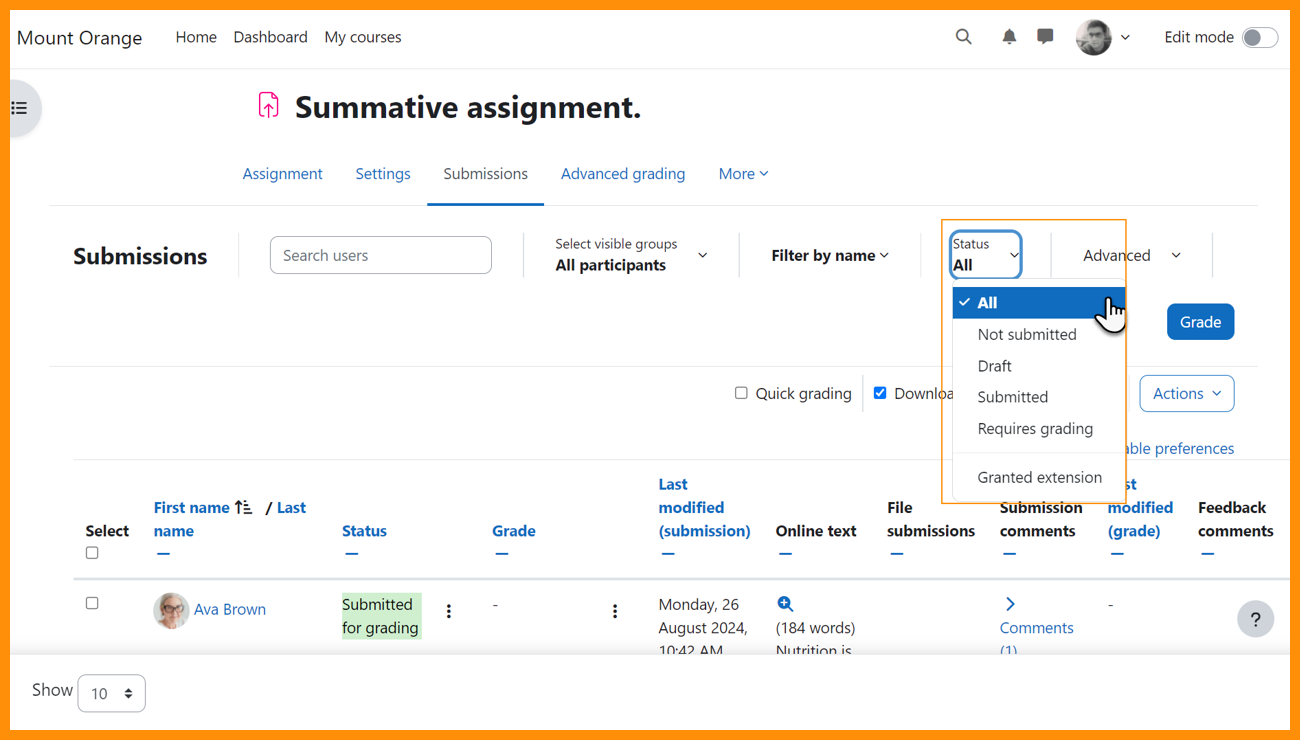Choose 'Requires grading' from the Status menu
Viewport: 1300px width, 740px height.
tap(1035, 429)
